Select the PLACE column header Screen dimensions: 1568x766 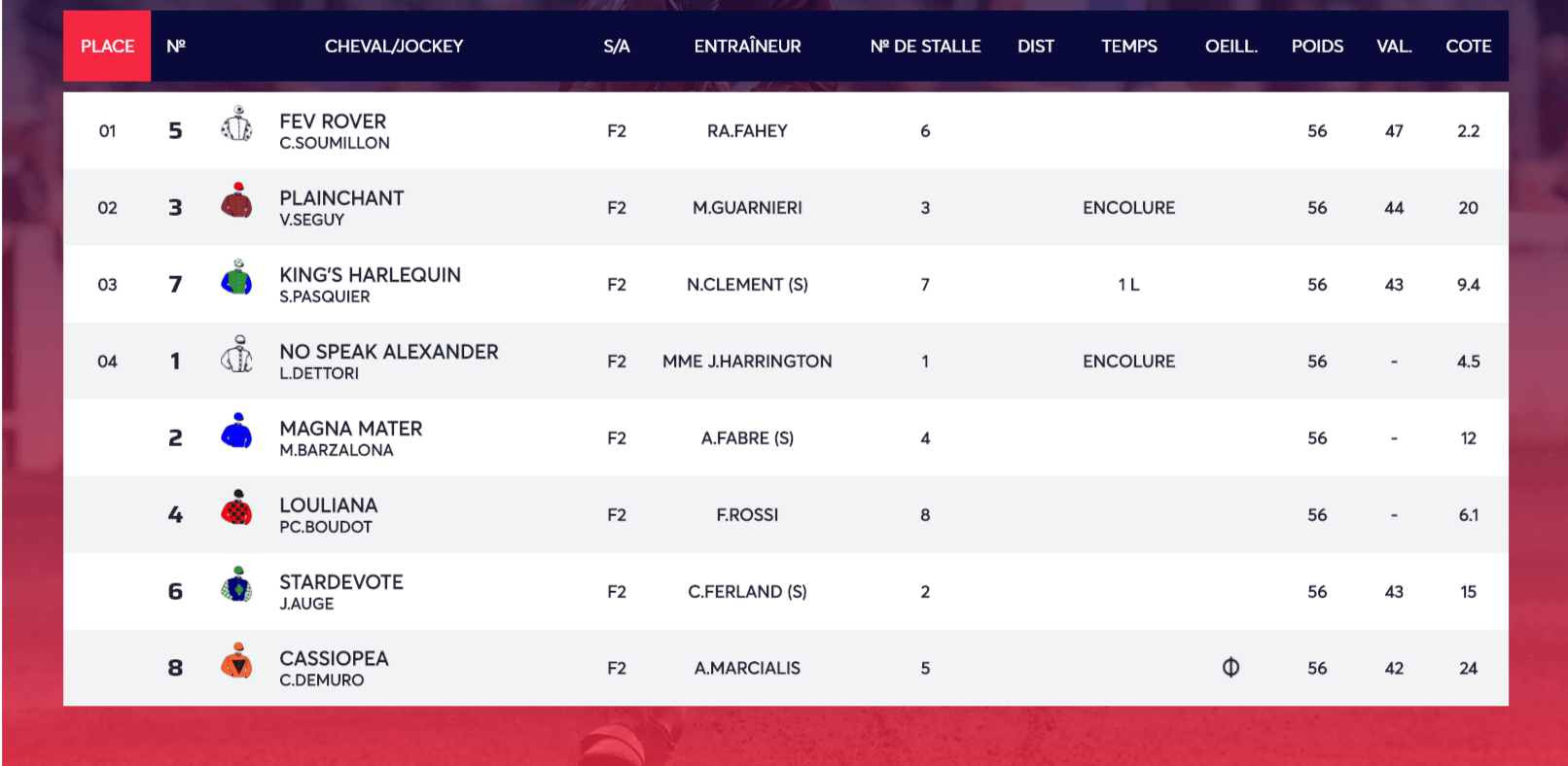point(107,46)
